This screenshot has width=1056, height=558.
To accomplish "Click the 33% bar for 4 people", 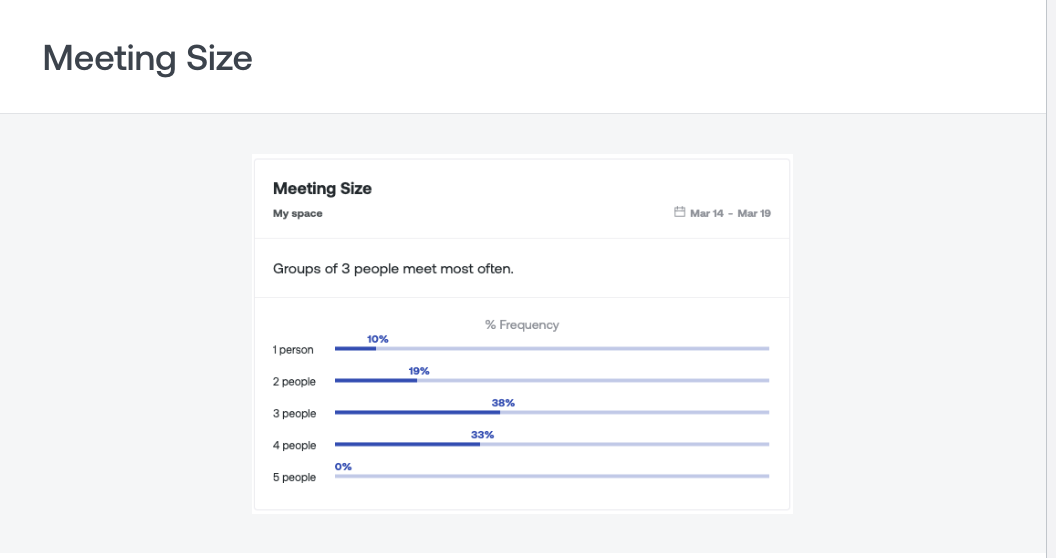I will pos(407,444).
